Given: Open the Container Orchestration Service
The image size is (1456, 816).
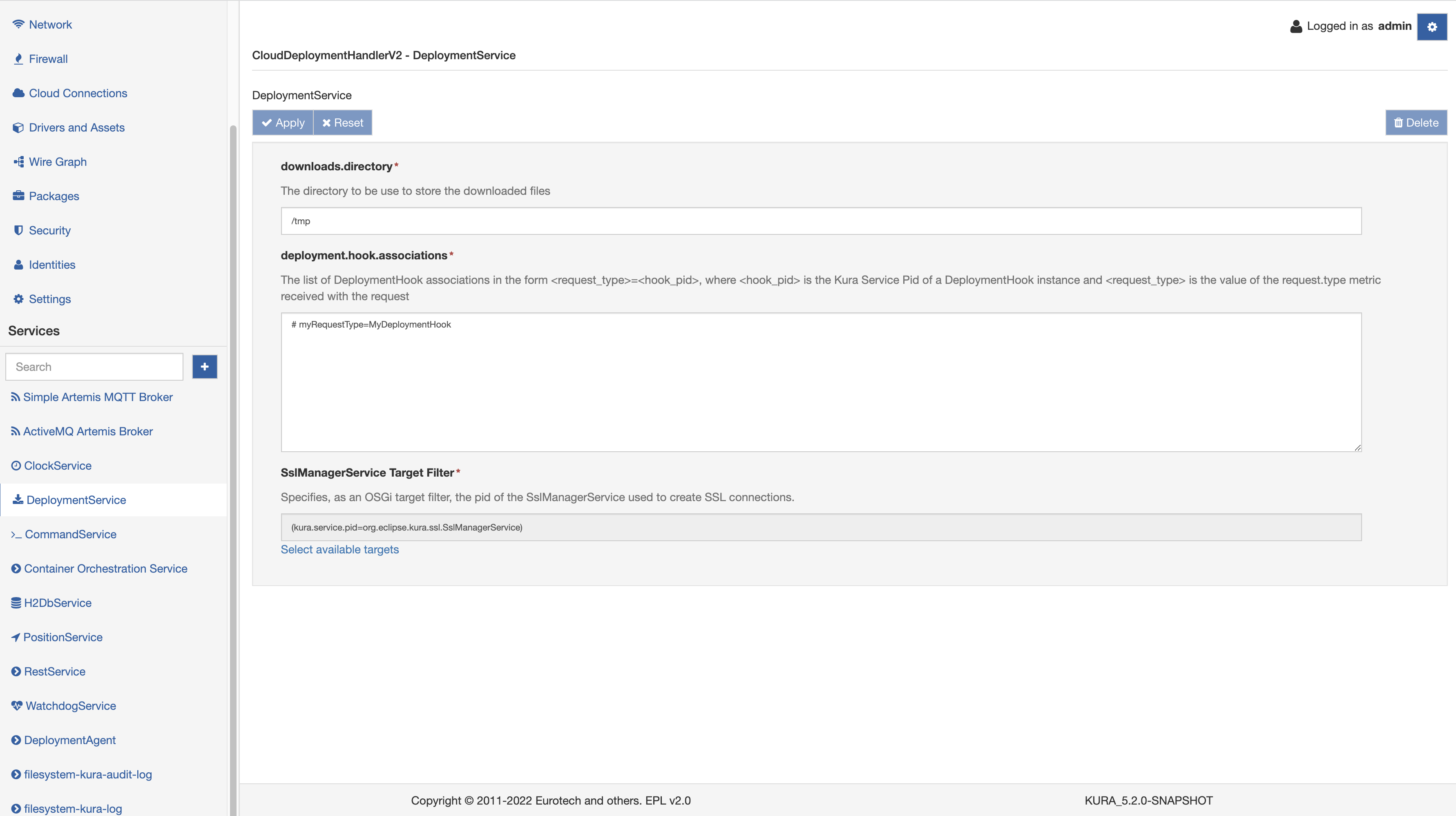Looking at the screenshot, I should (105, 568).
